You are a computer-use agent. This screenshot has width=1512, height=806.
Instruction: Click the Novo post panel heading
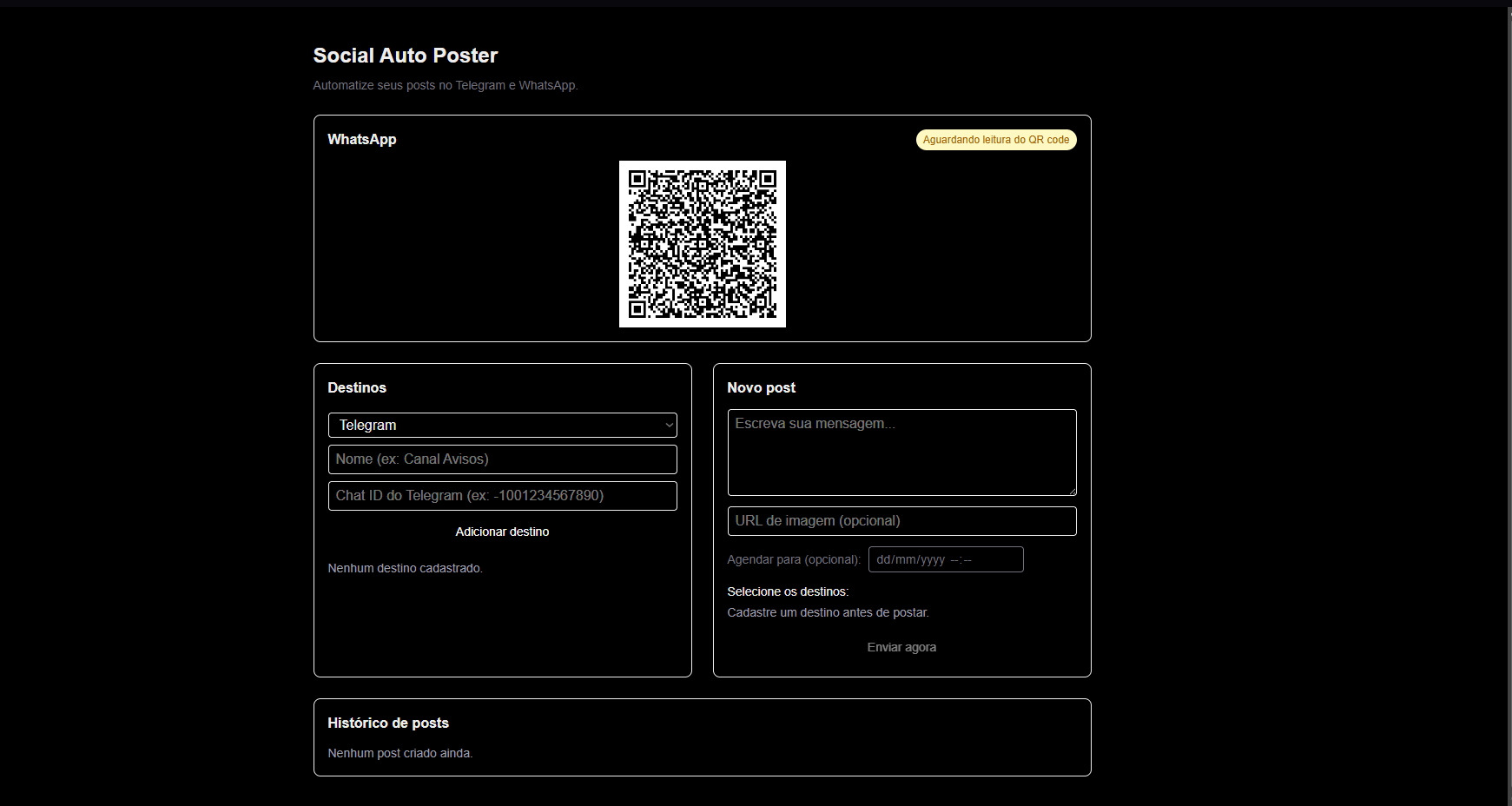[x=762, y=387]
